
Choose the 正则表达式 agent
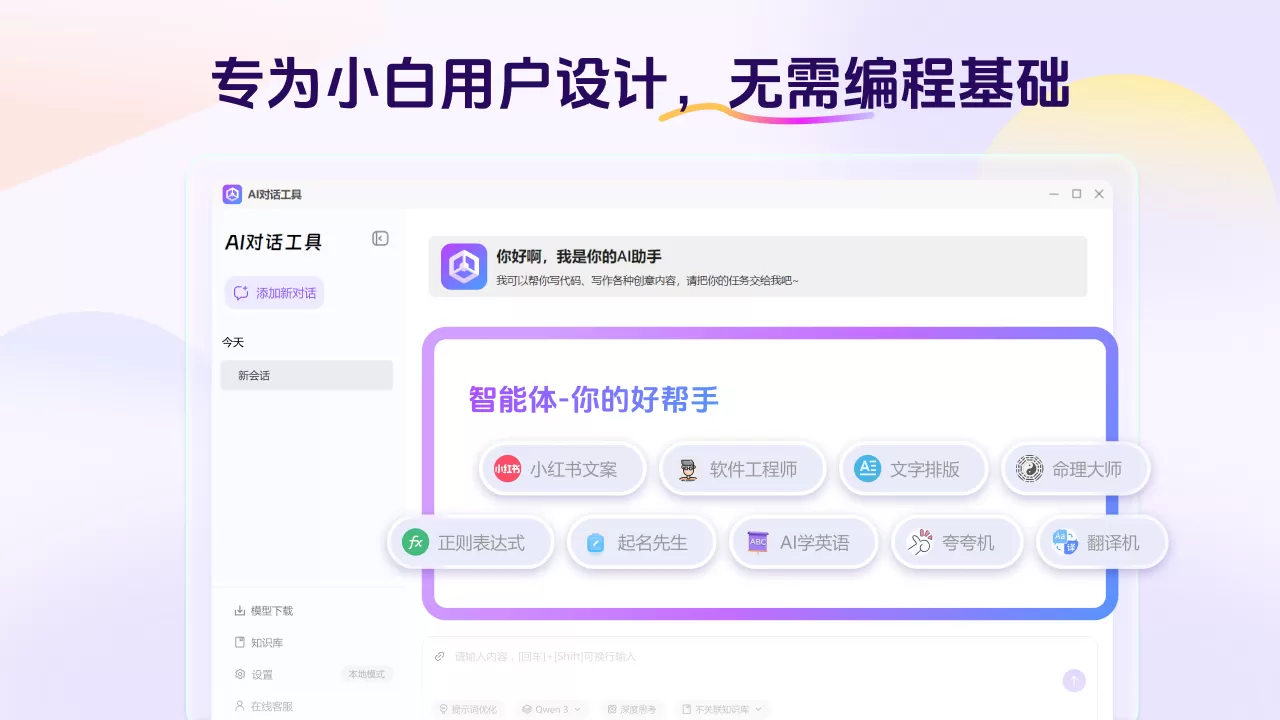[471, 543]
